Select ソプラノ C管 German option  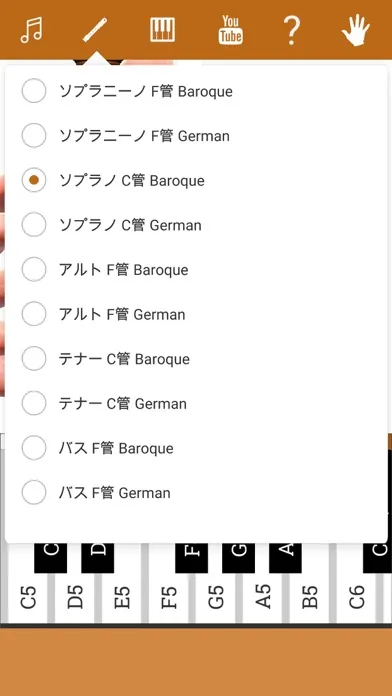pyautogui.click(x=196, y=225)
